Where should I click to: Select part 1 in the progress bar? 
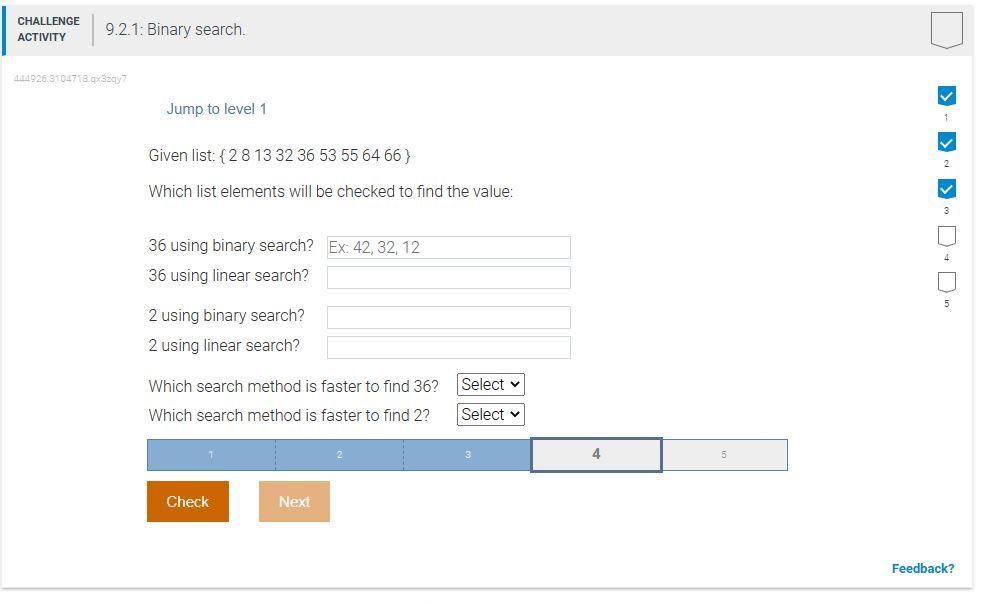211,454
